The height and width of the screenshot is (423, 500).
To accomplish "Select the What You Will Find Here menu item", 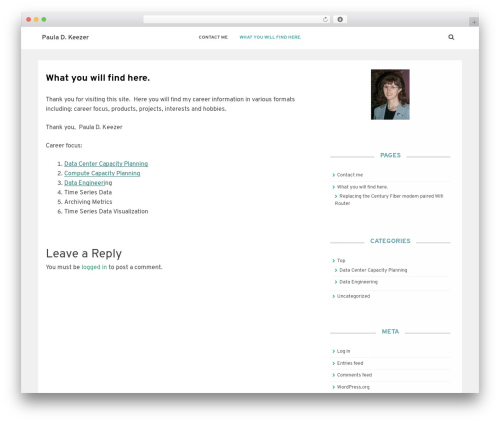I will pyautogui.click(x=270, y=37).
